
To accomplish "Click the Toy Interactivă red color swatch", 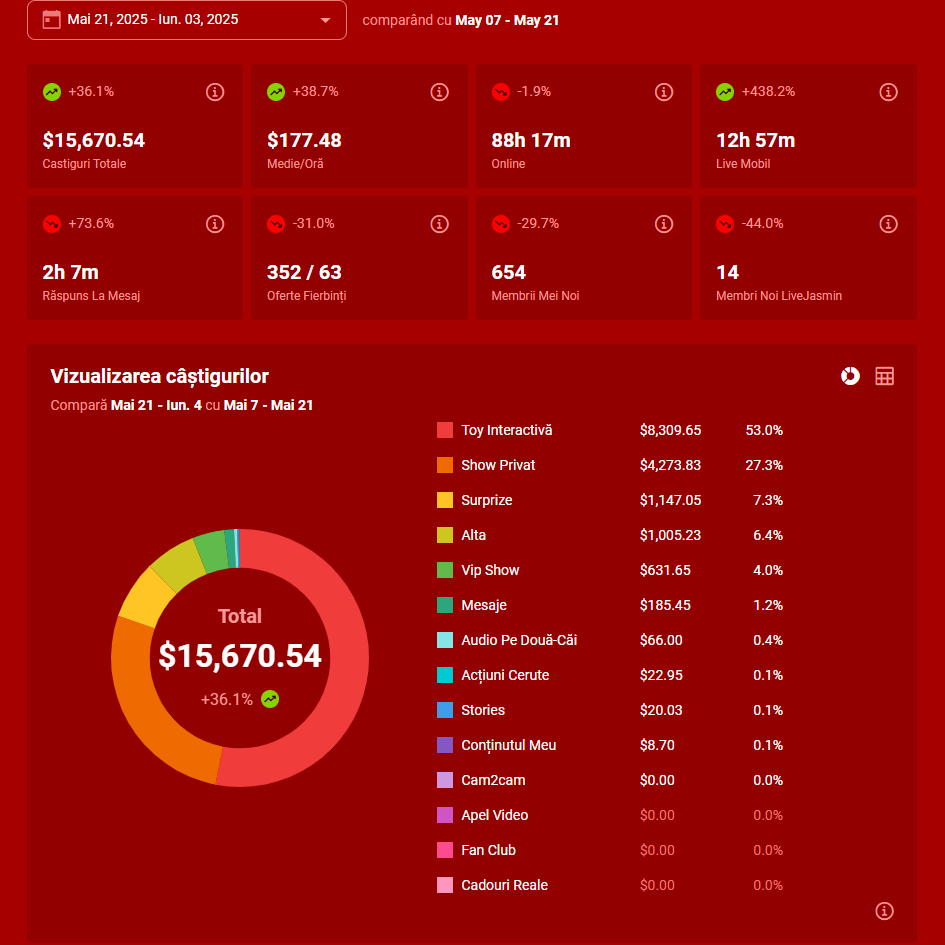I will pos(445,430).
